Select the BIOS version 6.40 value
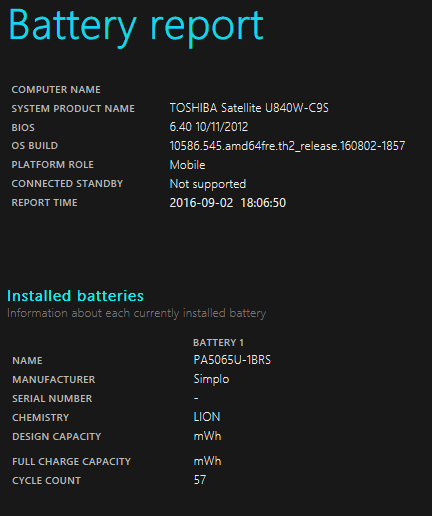Screen dimensions: 432x516 click(x=209, y=127)
